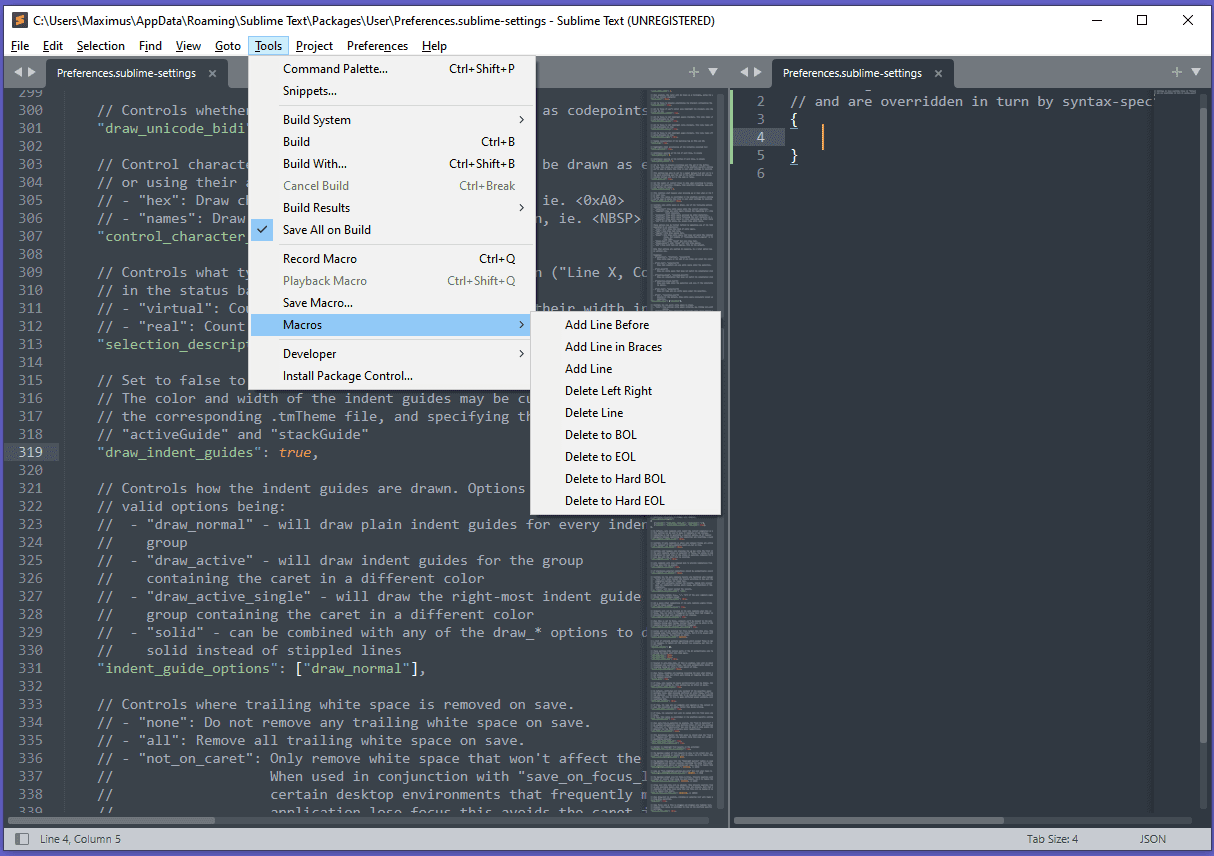Open the Project menu
This screenshot has height=856, width=1214.
315,46
